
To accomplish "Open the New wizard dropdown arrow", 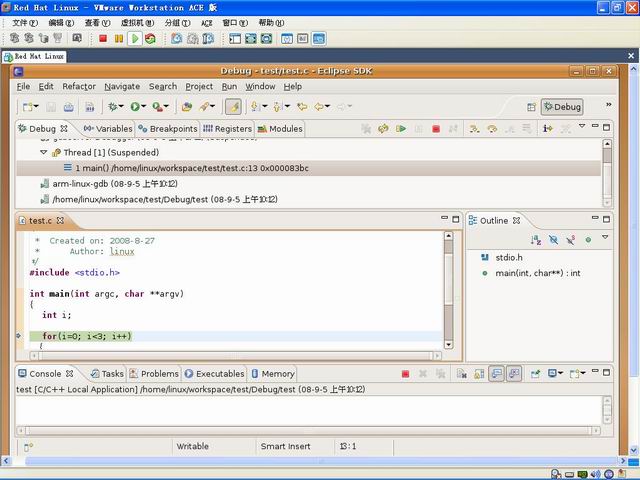I will click(x=36, y=107).
